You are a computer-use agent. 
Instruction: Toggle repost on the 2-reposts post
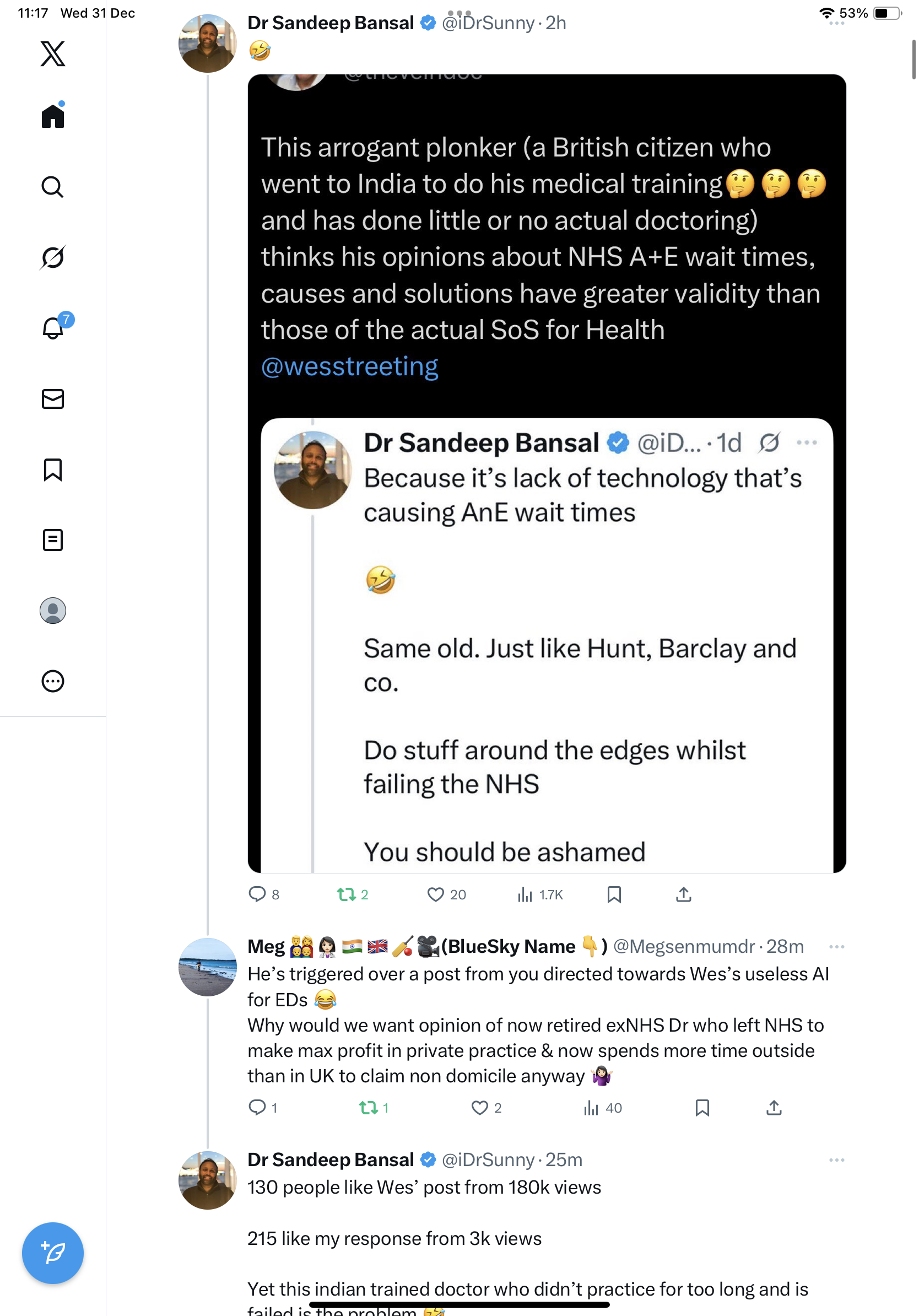[x=346, y=894]
